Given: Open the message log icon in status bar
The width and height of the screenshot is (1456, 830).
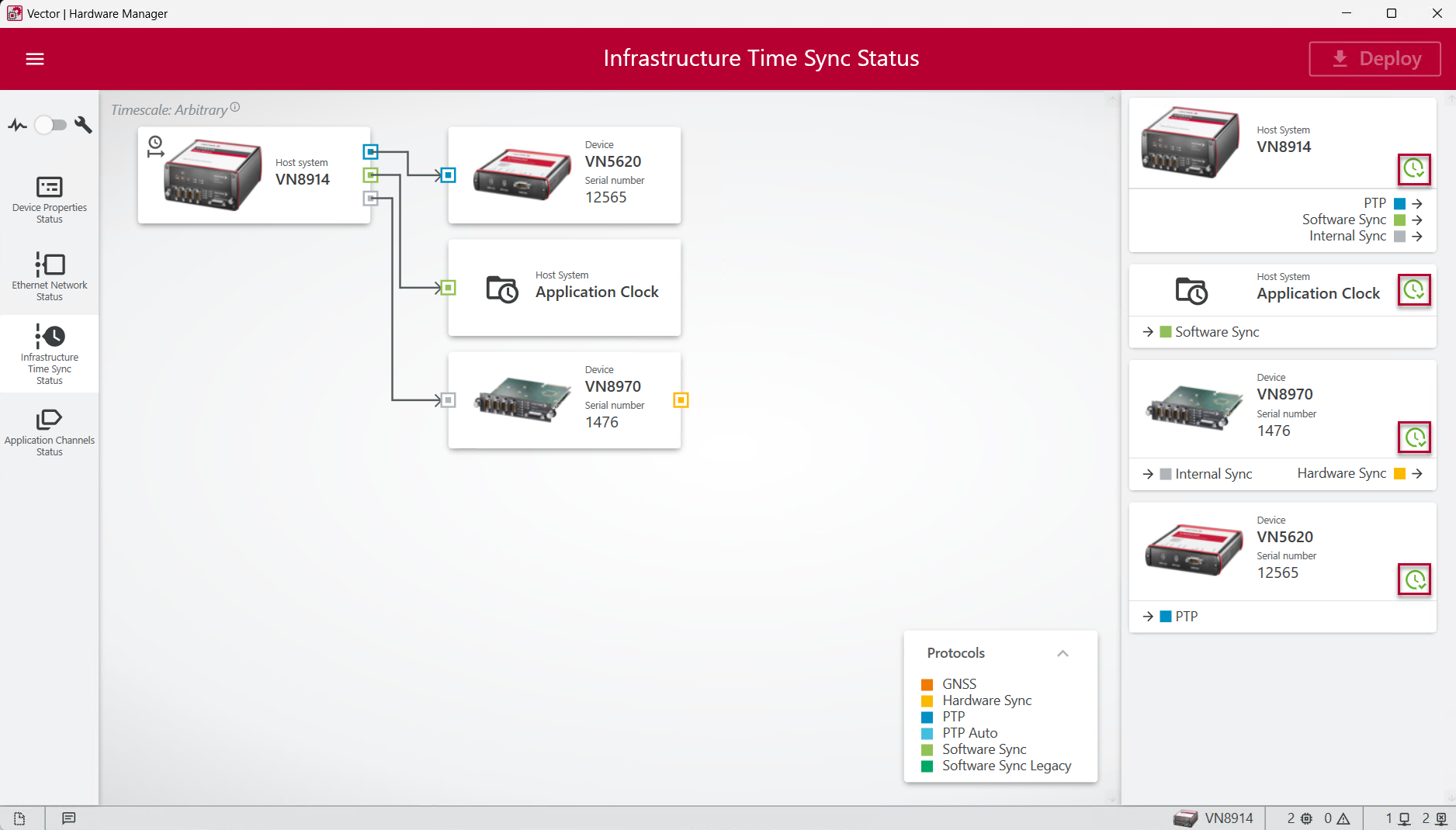Looking at the screenshot, I should coord(69,818).
